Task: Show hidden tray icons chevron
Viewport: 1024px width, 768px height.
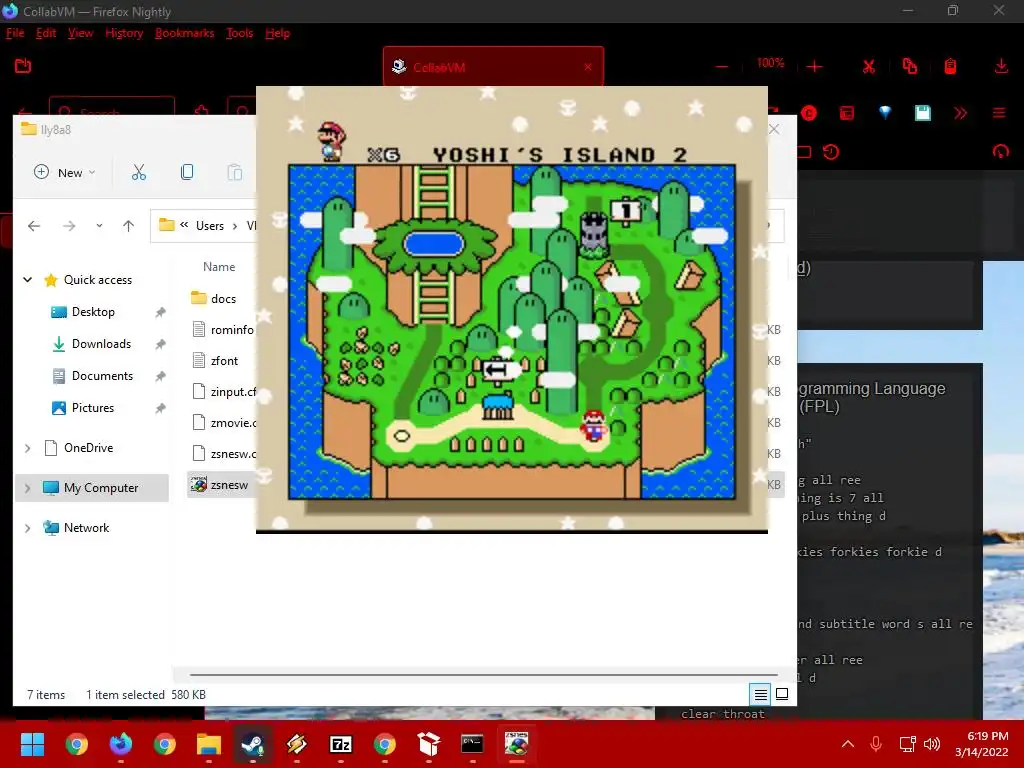Action: coord(848,744)
